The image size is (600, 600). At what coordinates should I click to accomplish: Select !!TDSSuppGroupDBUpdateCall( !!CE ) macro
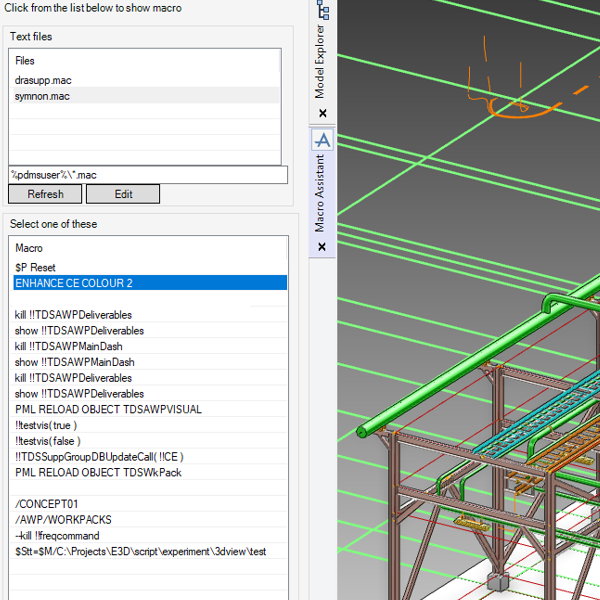150,457
